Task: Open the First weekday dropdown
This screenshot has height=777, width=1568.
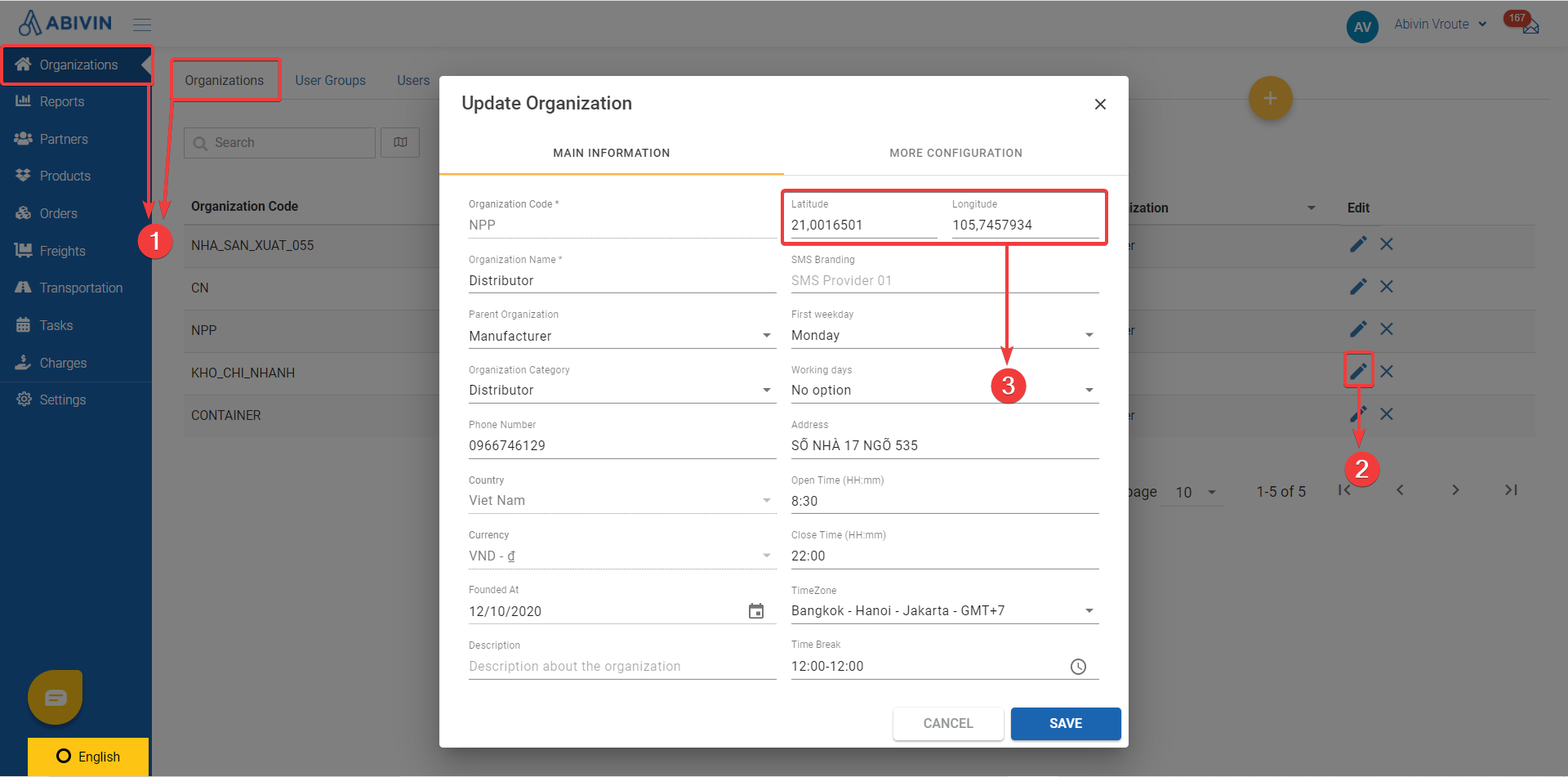Action: click(945, 335)
